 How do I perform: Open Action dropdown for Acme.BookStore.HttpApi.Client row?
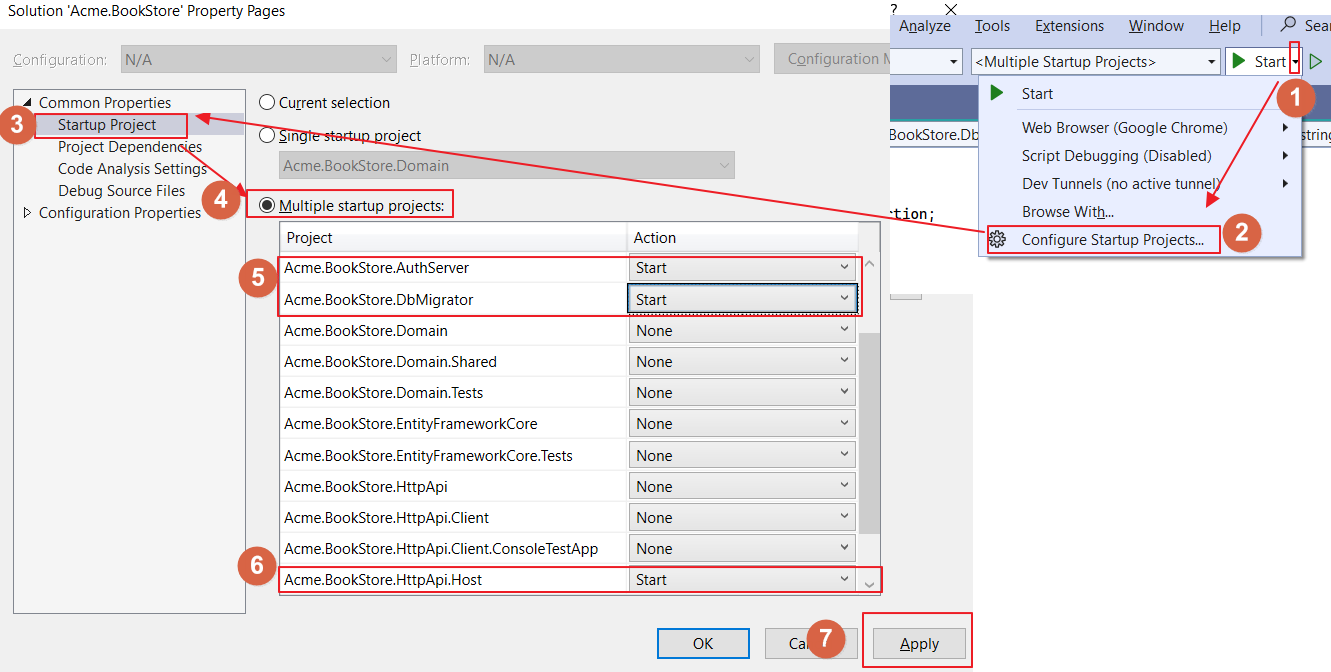pos(742,517)
